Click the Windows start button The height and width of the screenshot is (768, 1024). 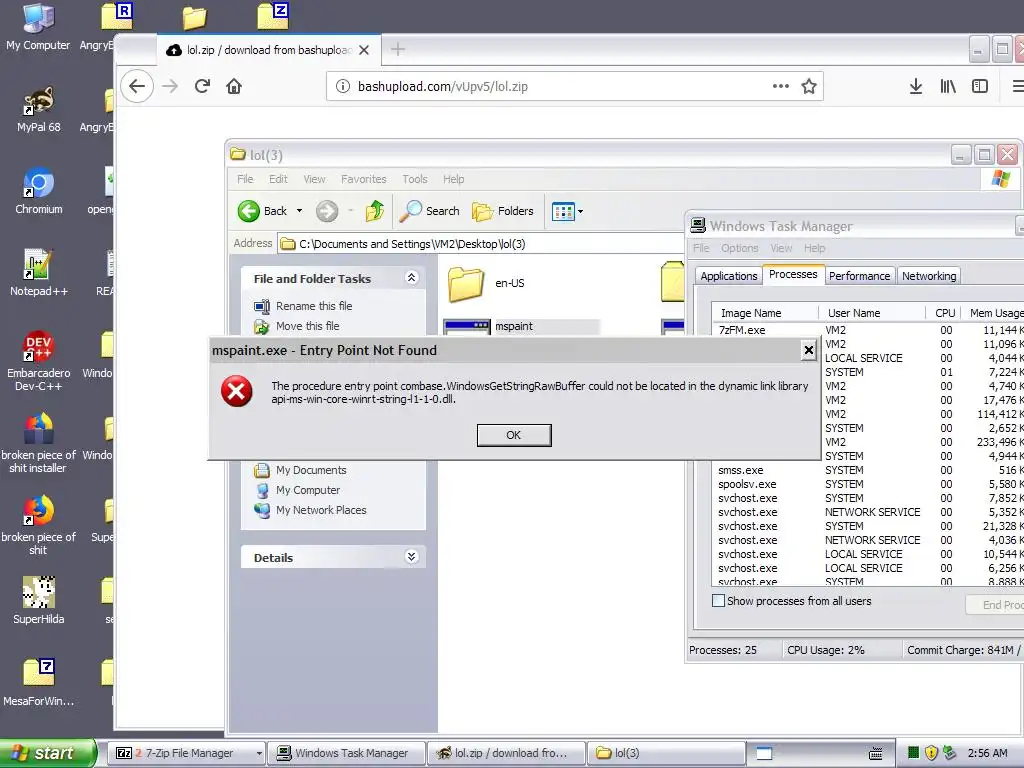[48, 753]
